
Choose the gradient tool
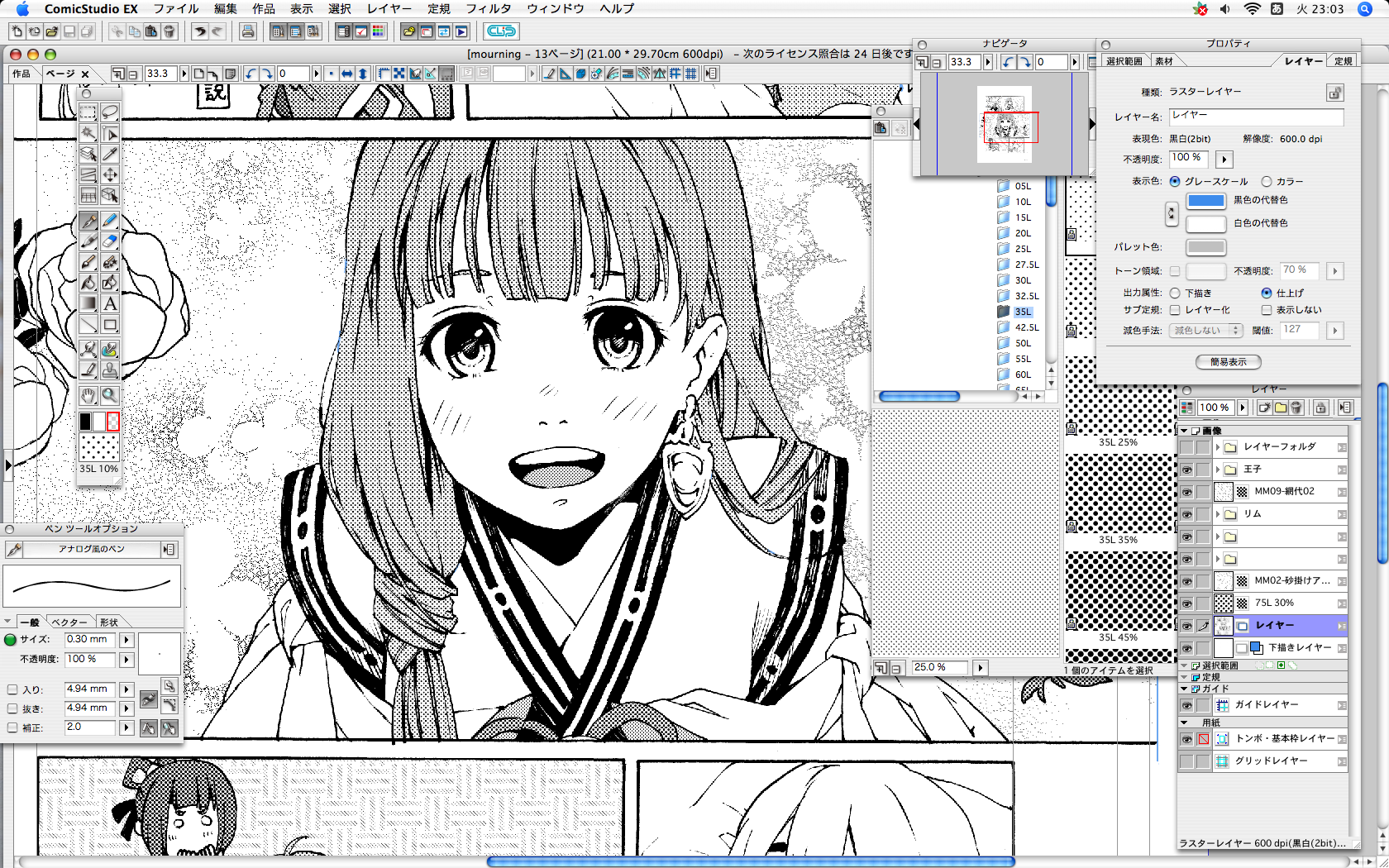pyautogui.click(x=88, y=303)
